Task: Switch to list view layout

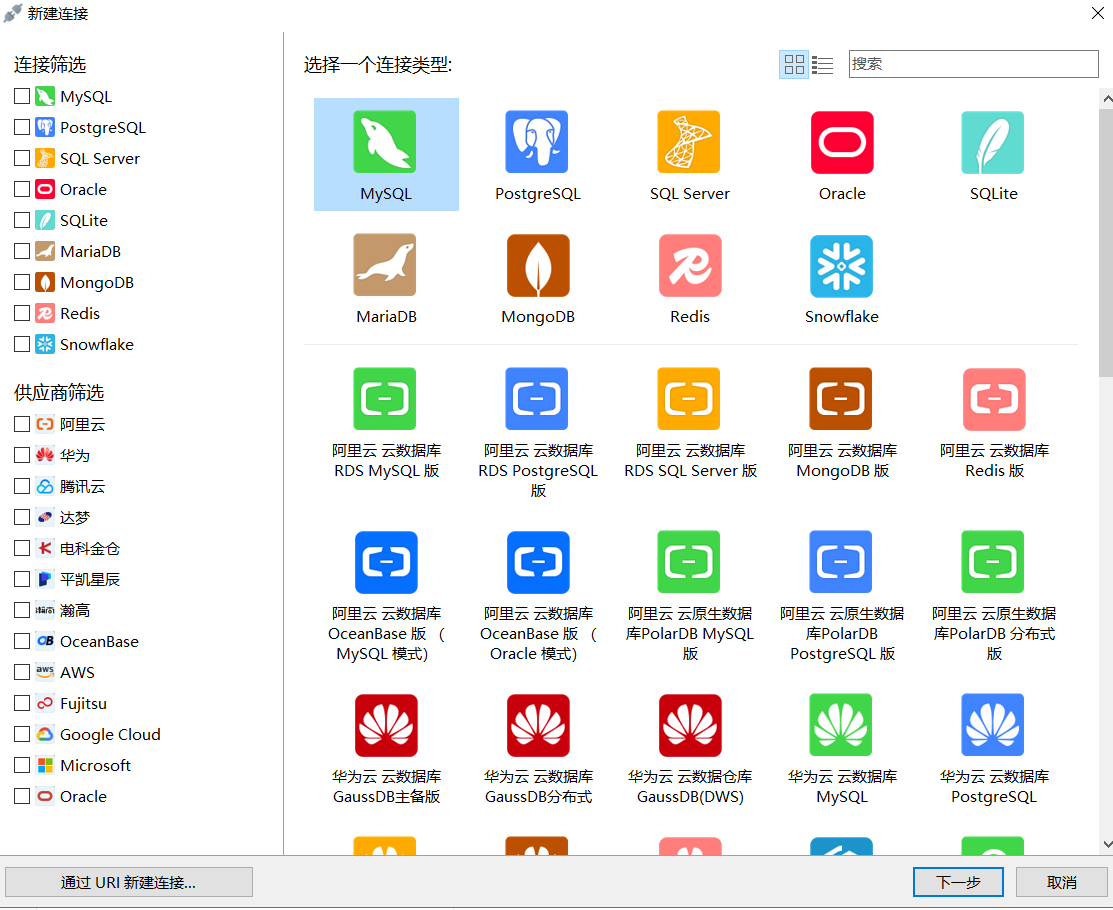Action: click(x=823, y=65)
